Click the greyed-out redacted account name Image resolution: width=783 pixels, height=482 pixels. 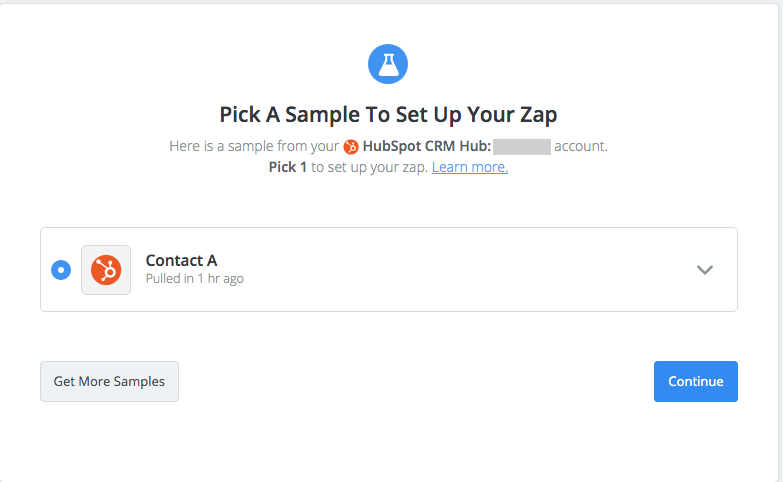(522, 147)
